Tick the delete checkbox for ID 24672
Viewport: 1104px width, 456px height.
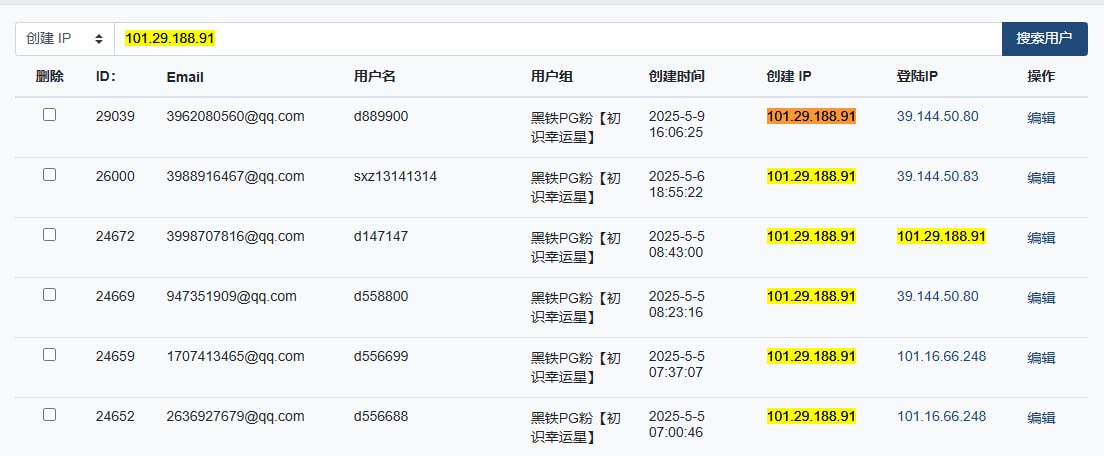[x=49, y=234]
